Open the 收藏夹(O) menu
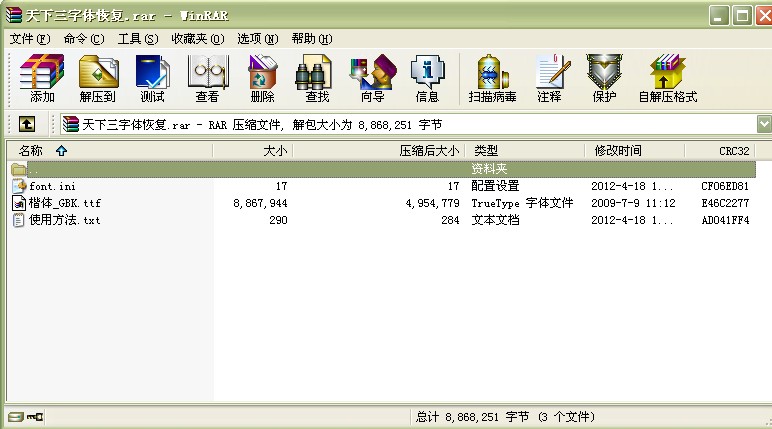This screenshot has height=429, width=772. (x=198, y=38)
